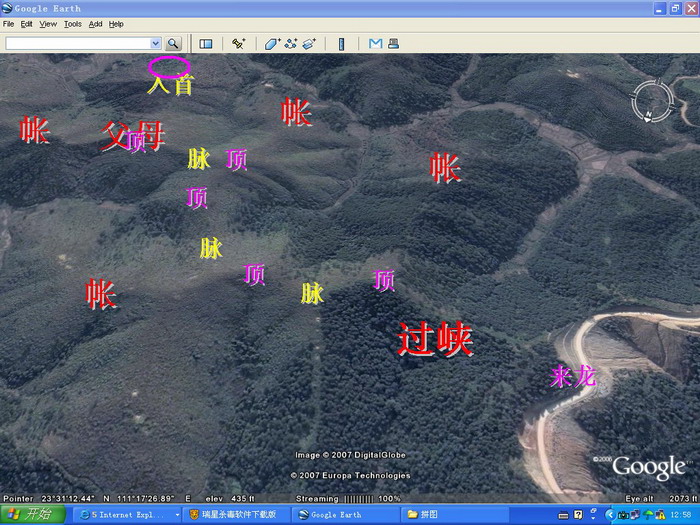
Task: Click the Print icon in toolbar
Action: [393, 44]
